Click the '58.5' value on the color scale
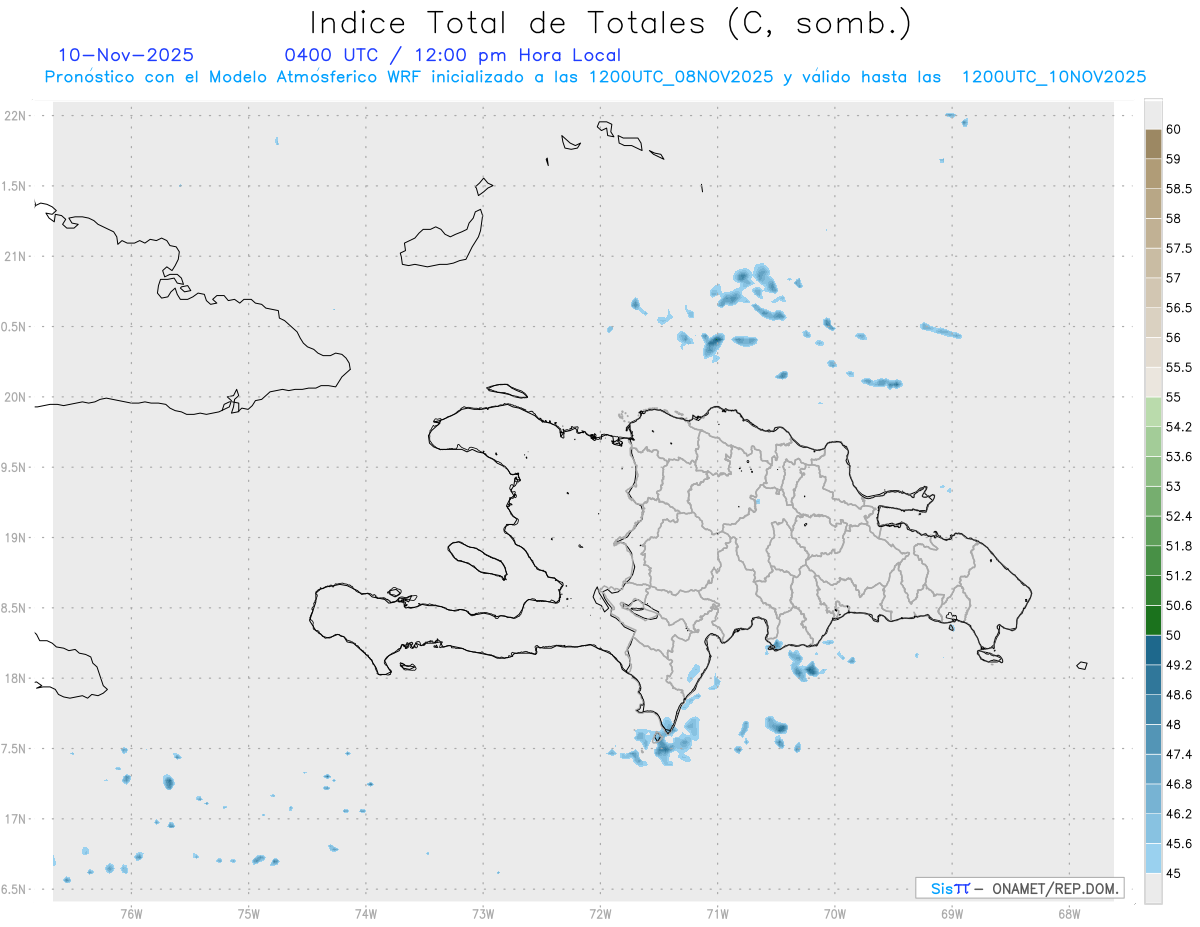 click(1179, 189)
